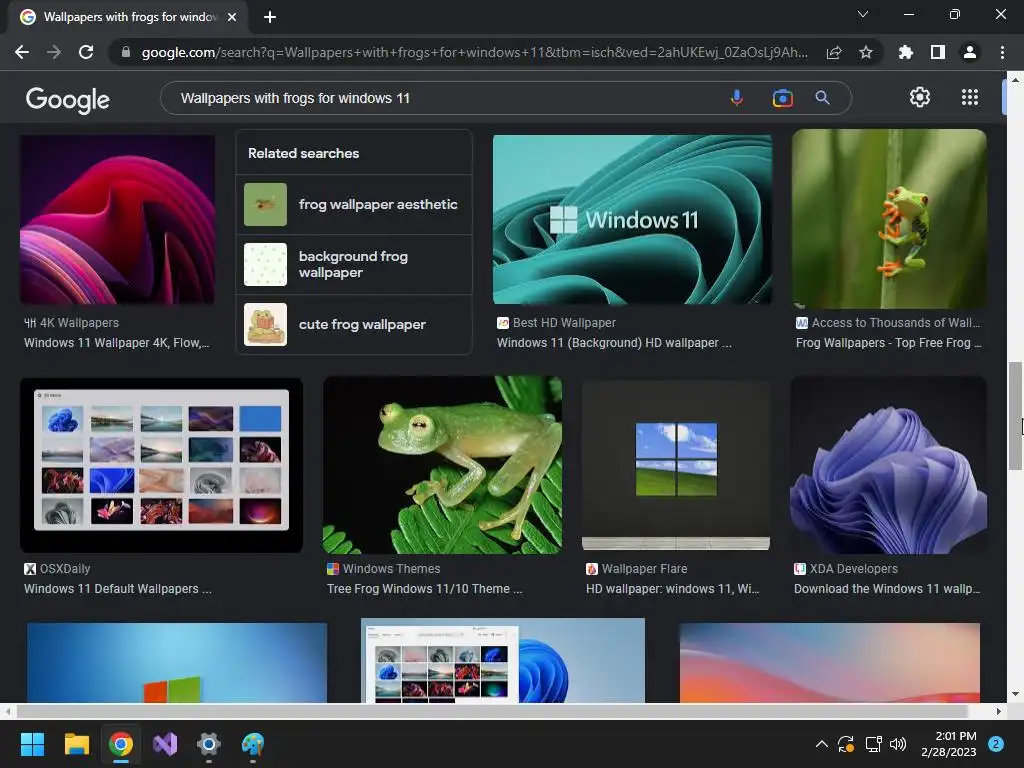Select related search frog wallpaper aesthetic
This screenshot has width=1024, height=768.
pyautogui.click(x=353, y=204)
